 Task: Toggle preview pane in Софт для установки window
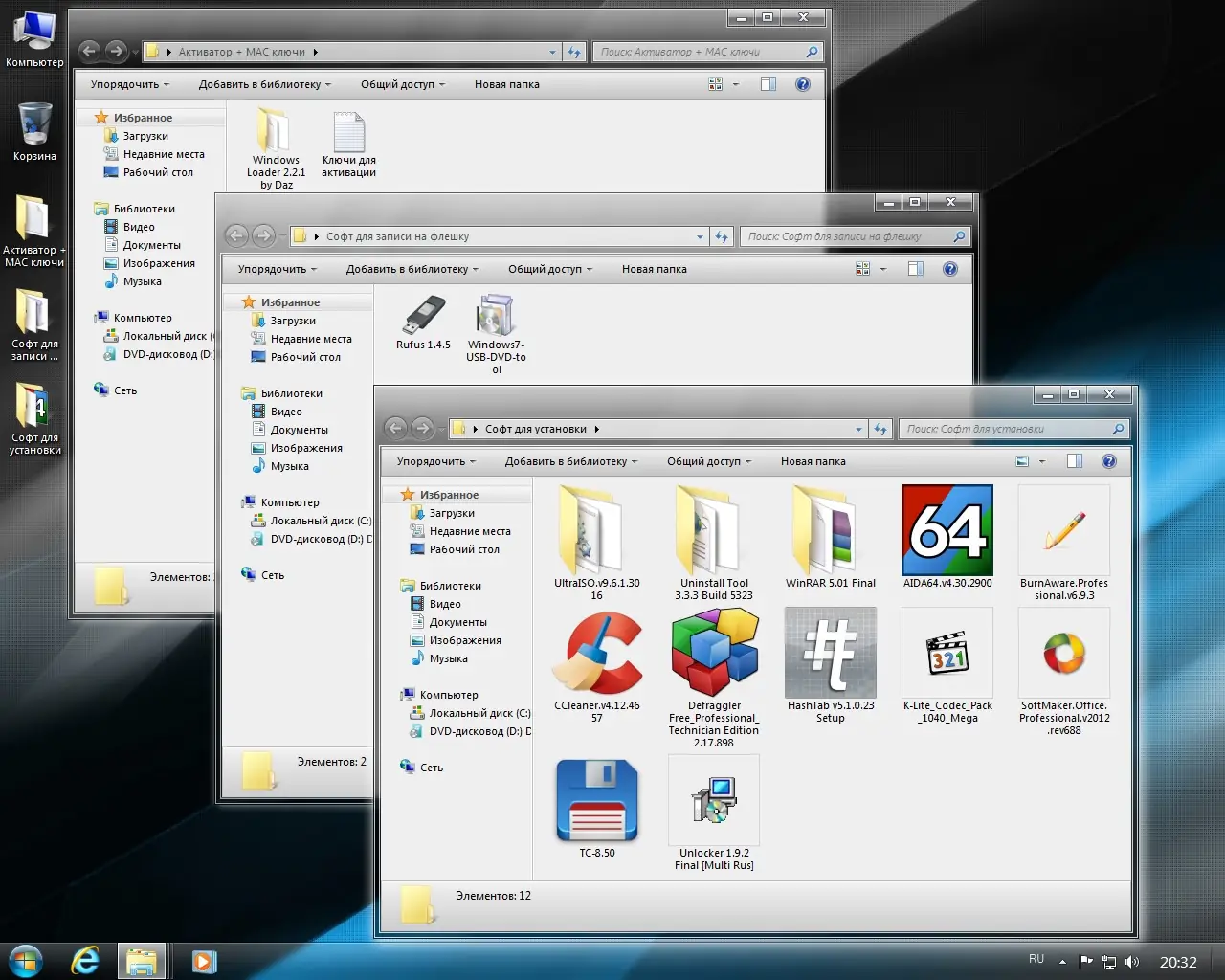(x=1075, y=461)
